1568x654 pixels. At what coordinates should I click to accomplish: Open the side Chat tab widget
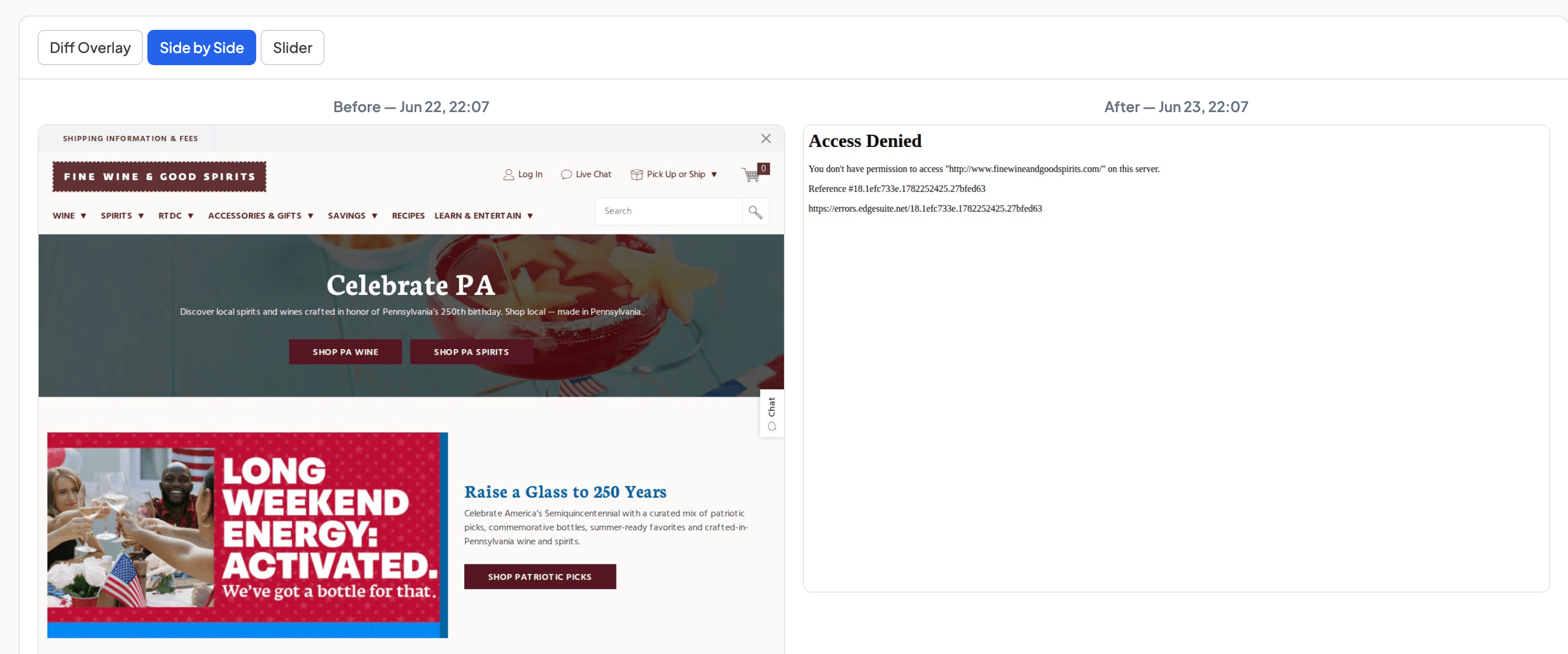point(771,414)
